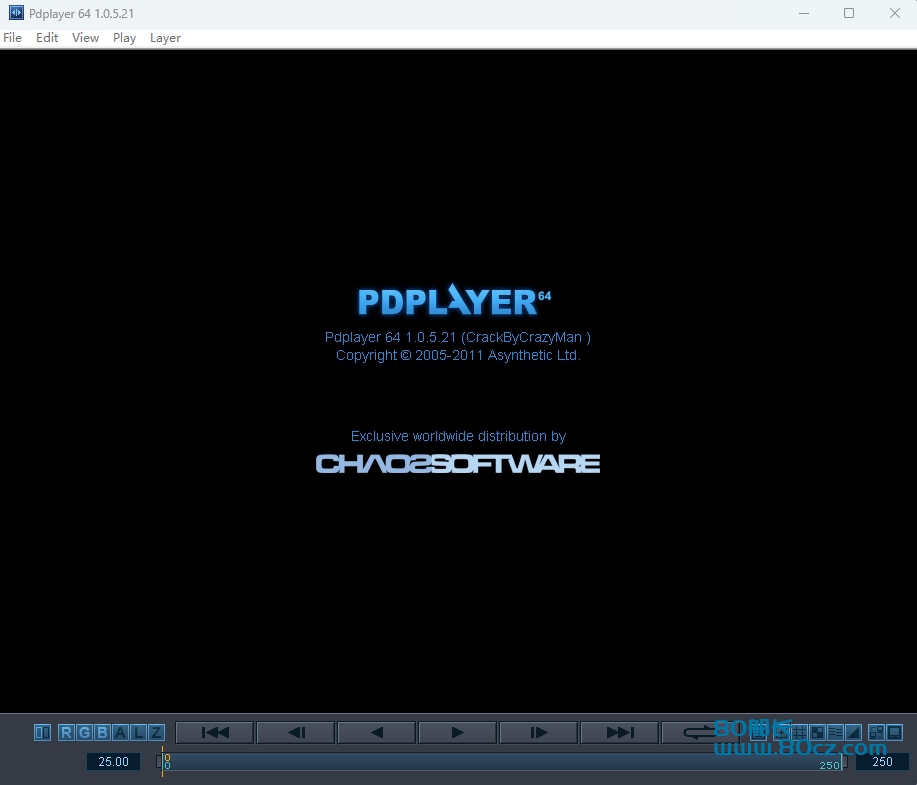Close the Pdplayer window
The height and width of the screenshot is (785, 917).
click(895, 13)
